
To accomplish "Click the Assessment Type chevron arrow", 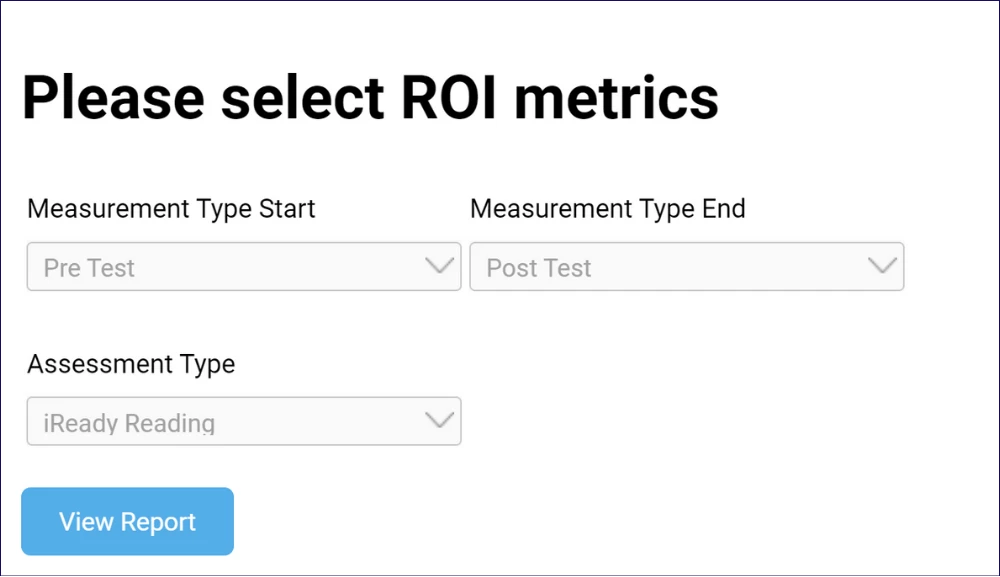I will pyautogui.click(x=439, y=420).
